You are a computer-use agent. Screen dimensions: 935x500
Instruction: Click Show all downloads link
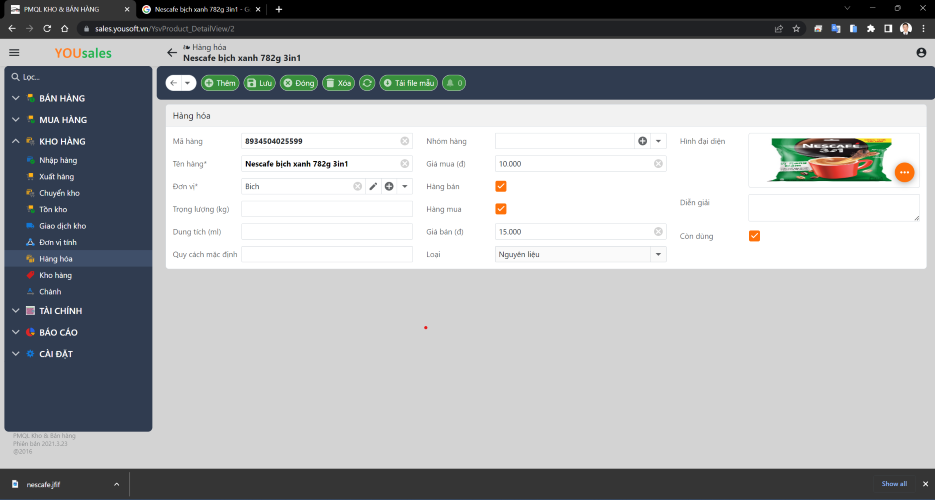point(894,484)
